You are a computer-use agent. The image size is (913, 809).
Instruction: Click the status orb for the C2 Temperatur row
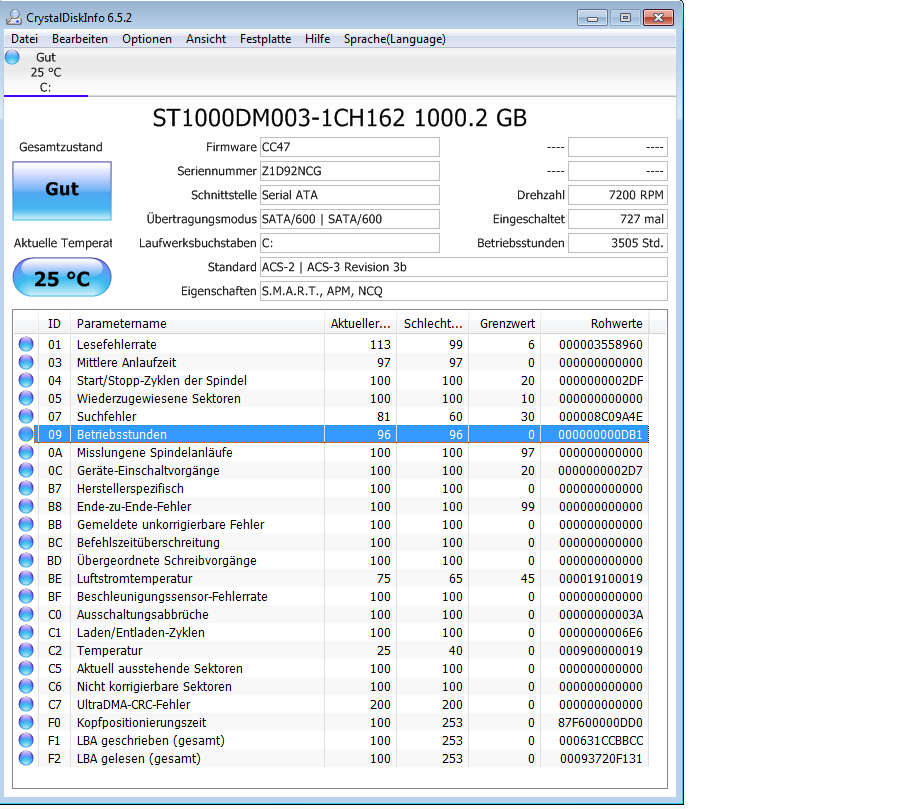(x=26, y=650)
